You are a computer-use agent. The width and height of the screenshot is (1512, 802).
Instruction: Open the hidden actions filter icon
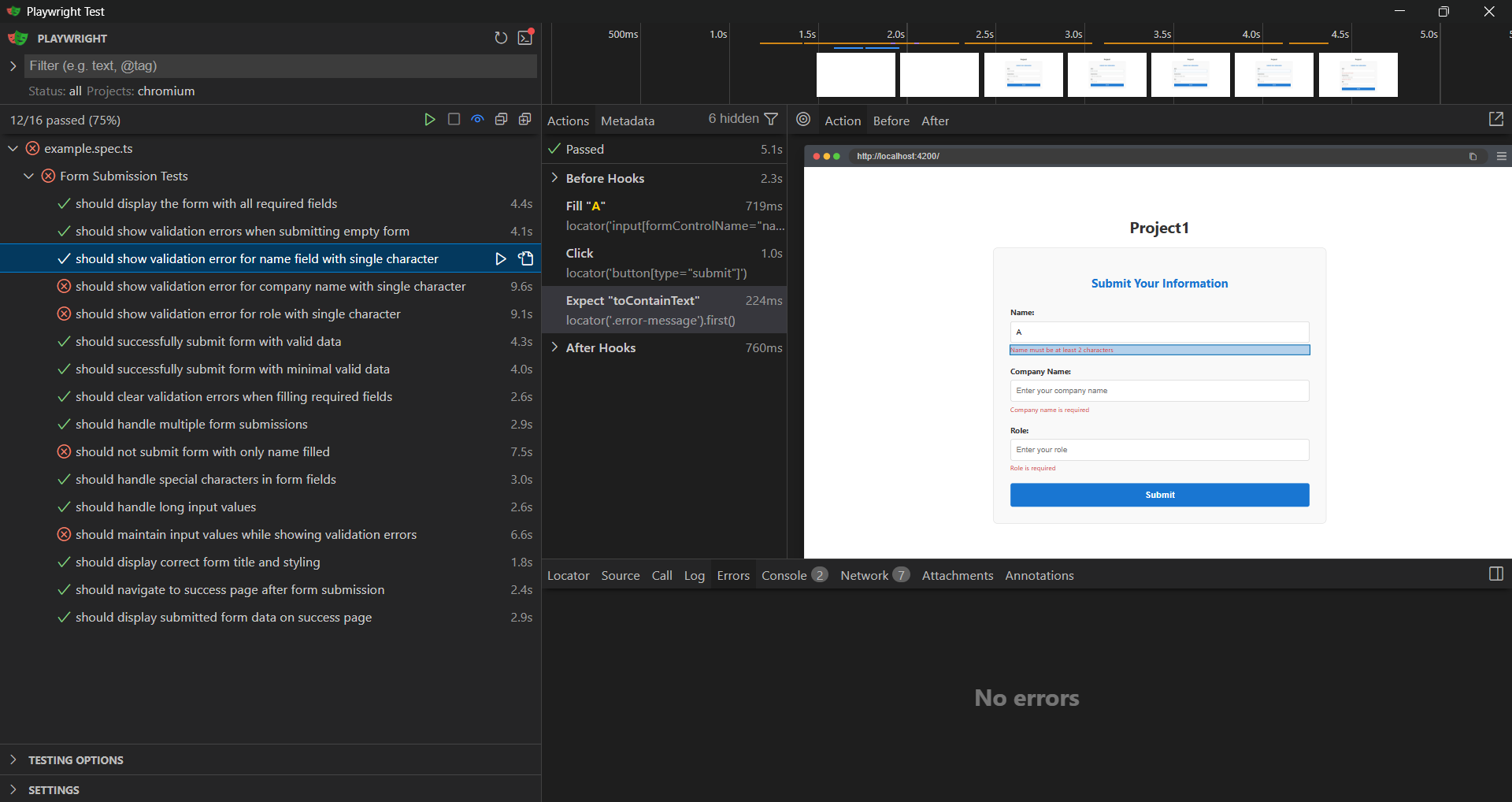point(771,119)
